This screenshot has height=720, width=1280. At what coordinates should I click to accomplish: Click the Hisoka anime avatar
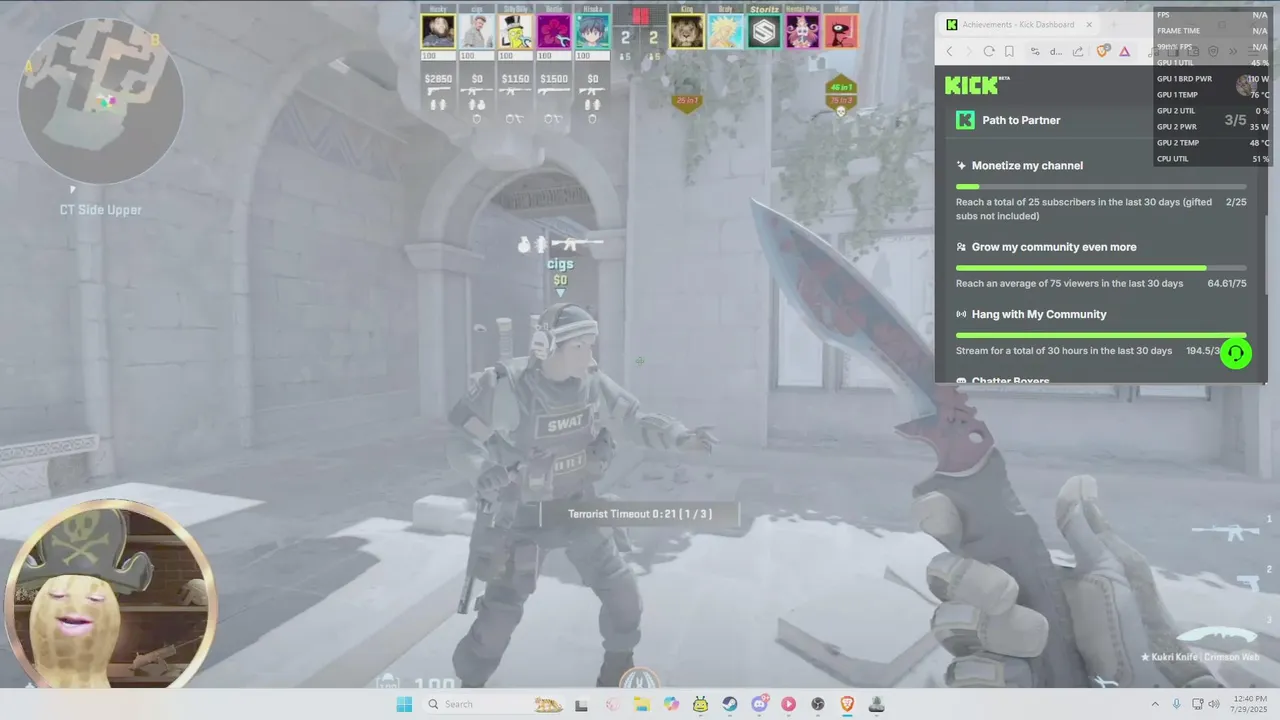click(592, 31)
